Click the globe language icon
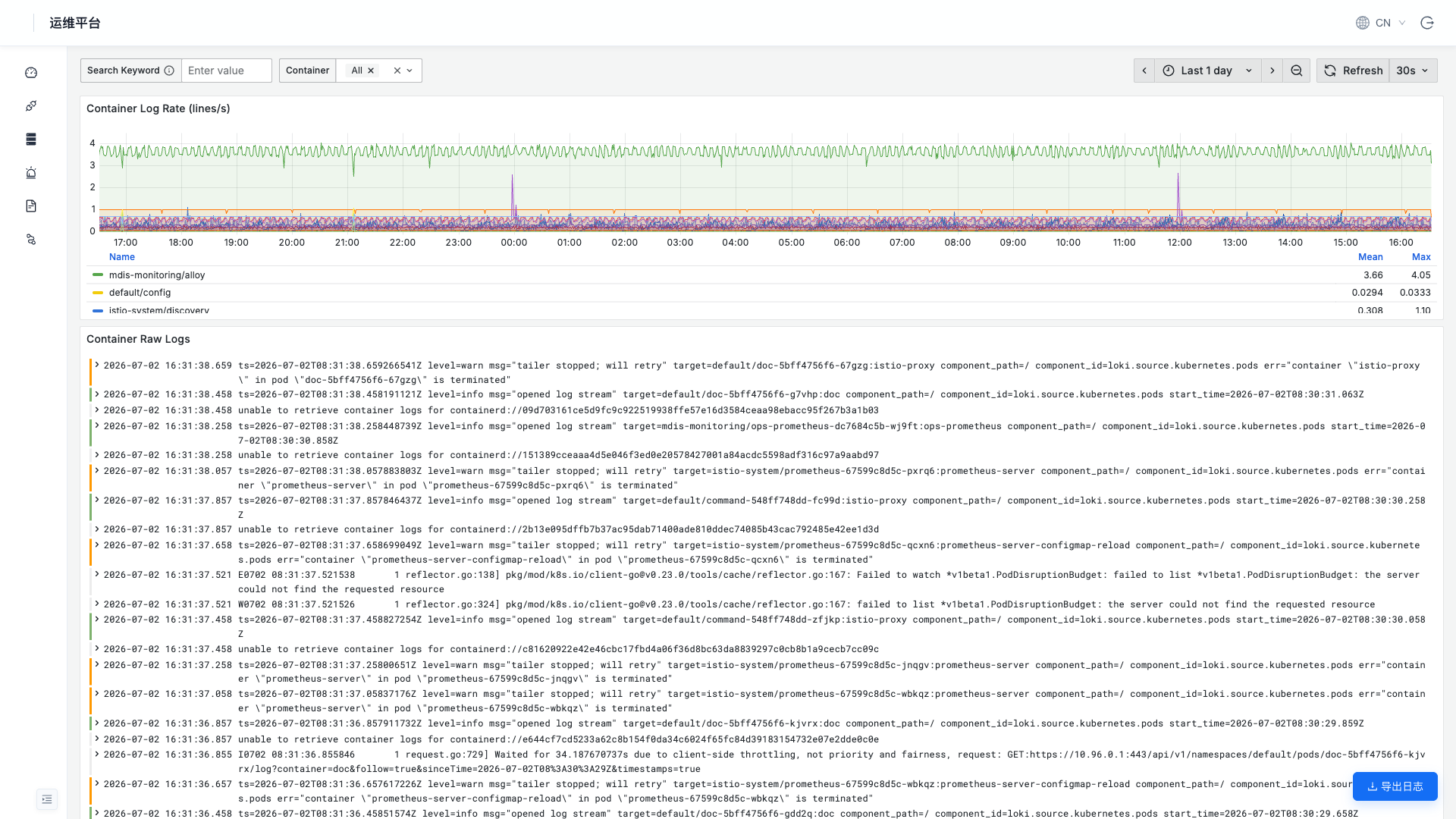The height and width of the screenshot is (819, 1456). 1363,23
